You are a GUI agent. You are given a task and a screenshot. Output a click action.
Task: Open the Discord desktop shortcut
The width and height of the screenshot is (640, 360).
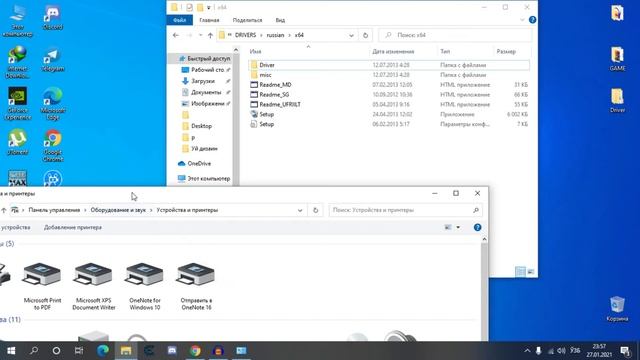53,18
